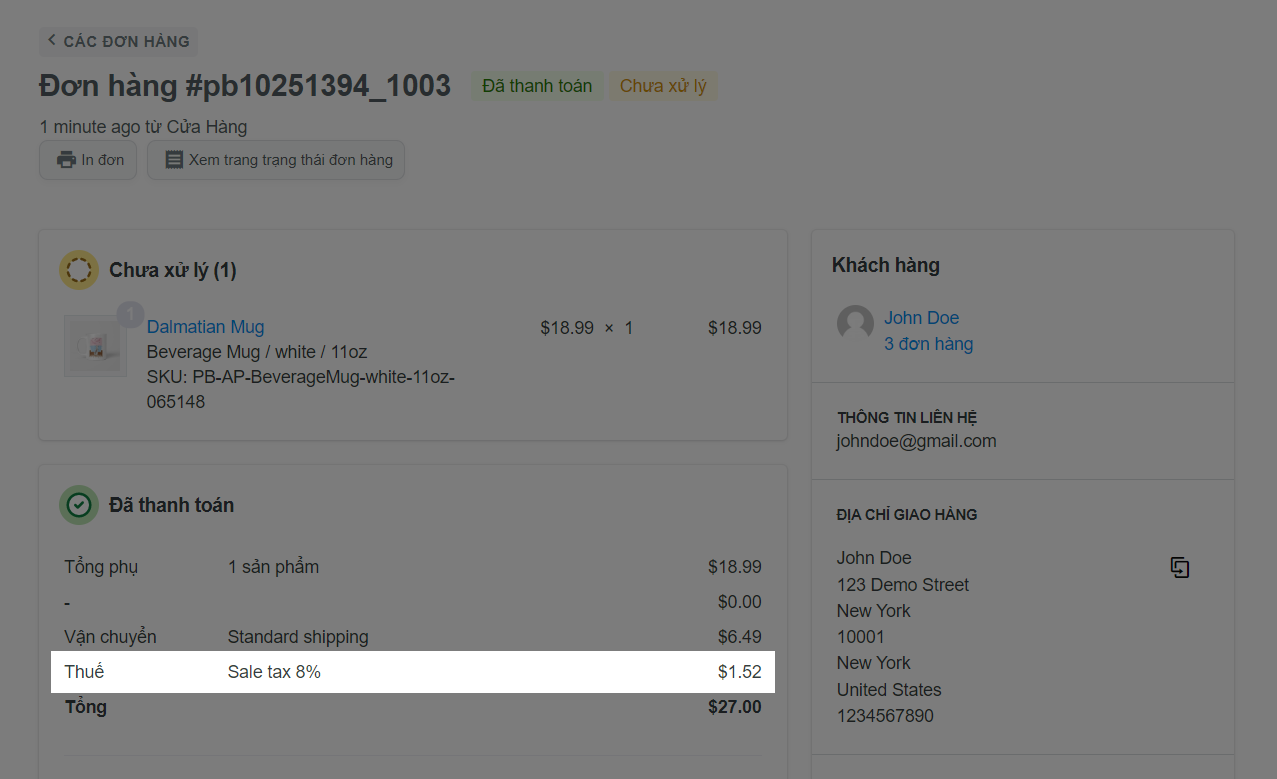Open the Dalmatian Mug product link

click(x=205, y=327)
